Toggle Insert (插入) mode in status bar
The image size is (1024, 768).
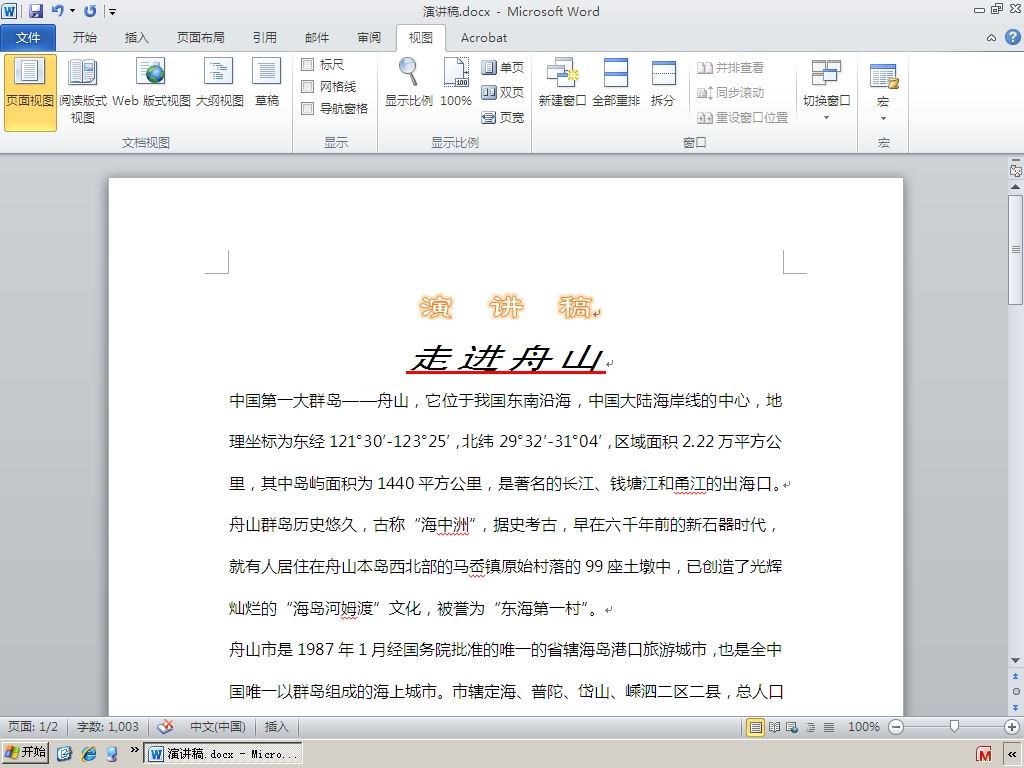[276, 726]
